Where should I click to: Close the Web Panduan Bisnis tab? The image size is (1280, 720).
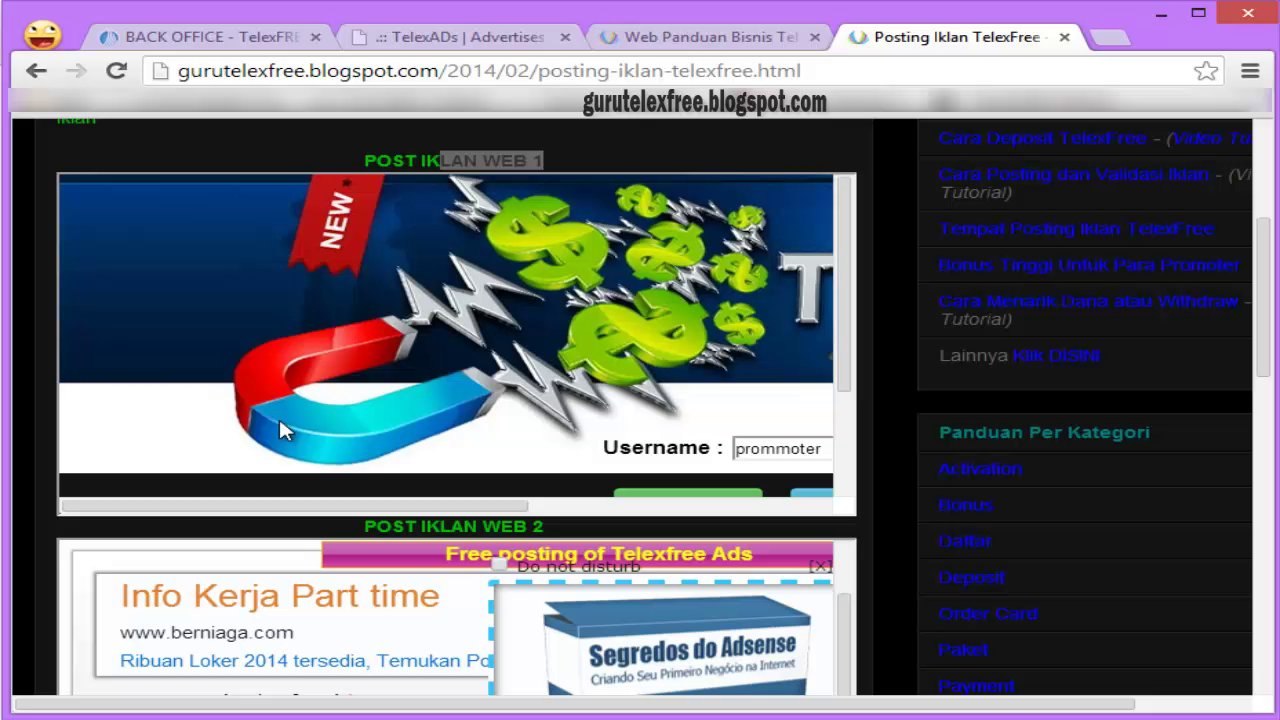pos(815,37)
